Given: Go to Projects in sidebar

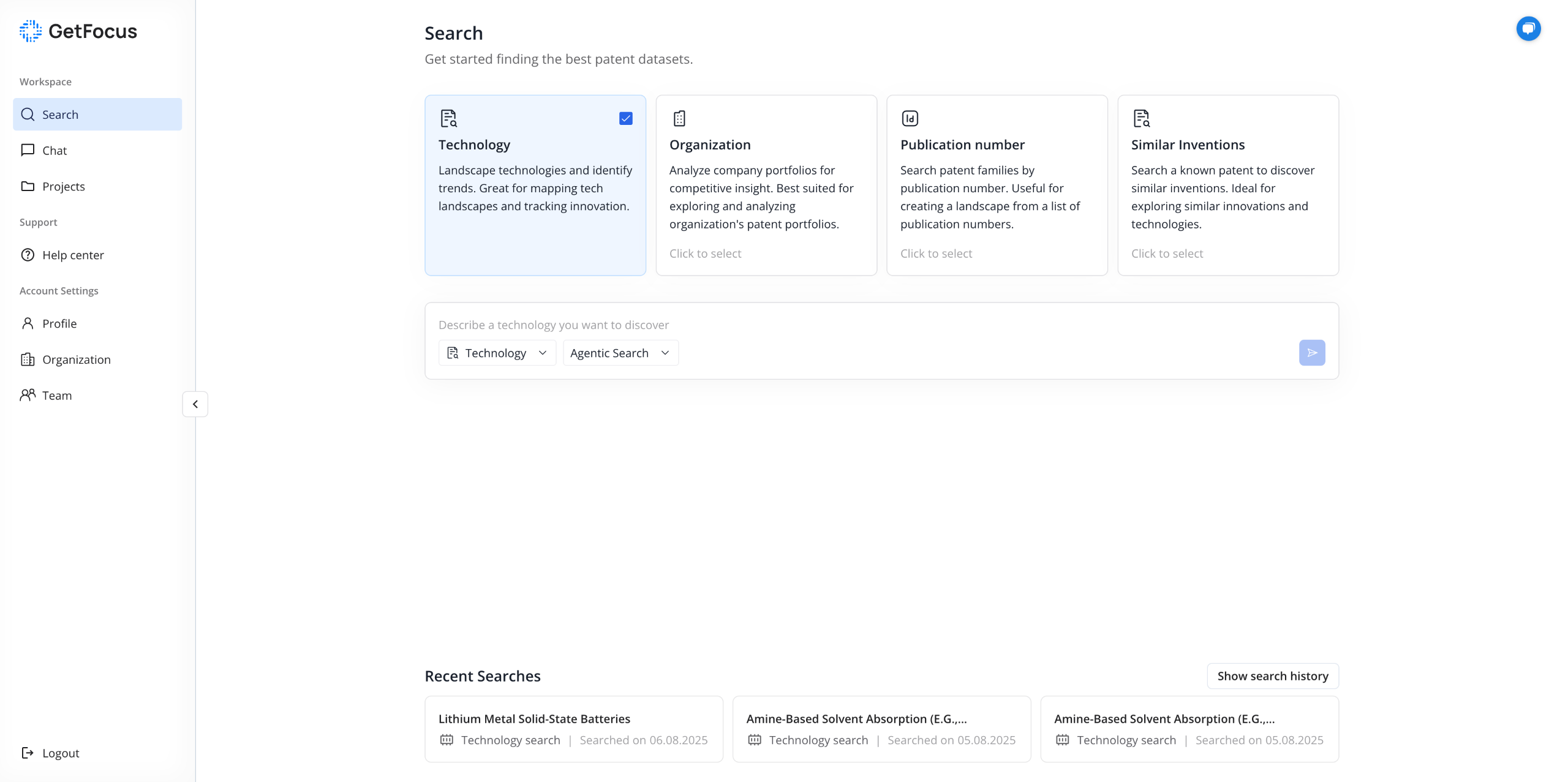Looking at the screenshot, I should (63, 186).
